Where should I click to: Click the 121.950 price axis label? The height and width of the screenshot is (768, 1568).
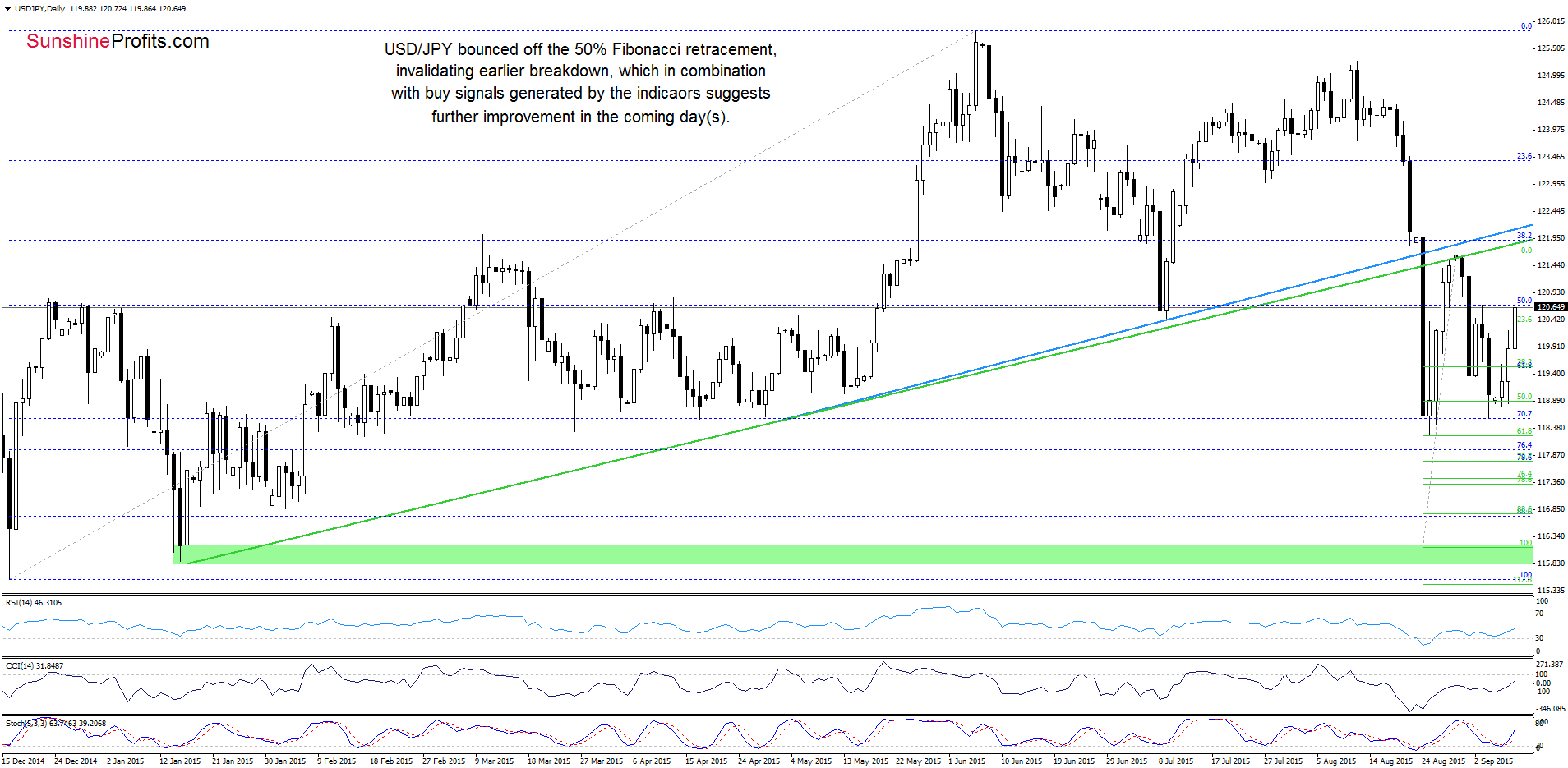point(1550,238)
